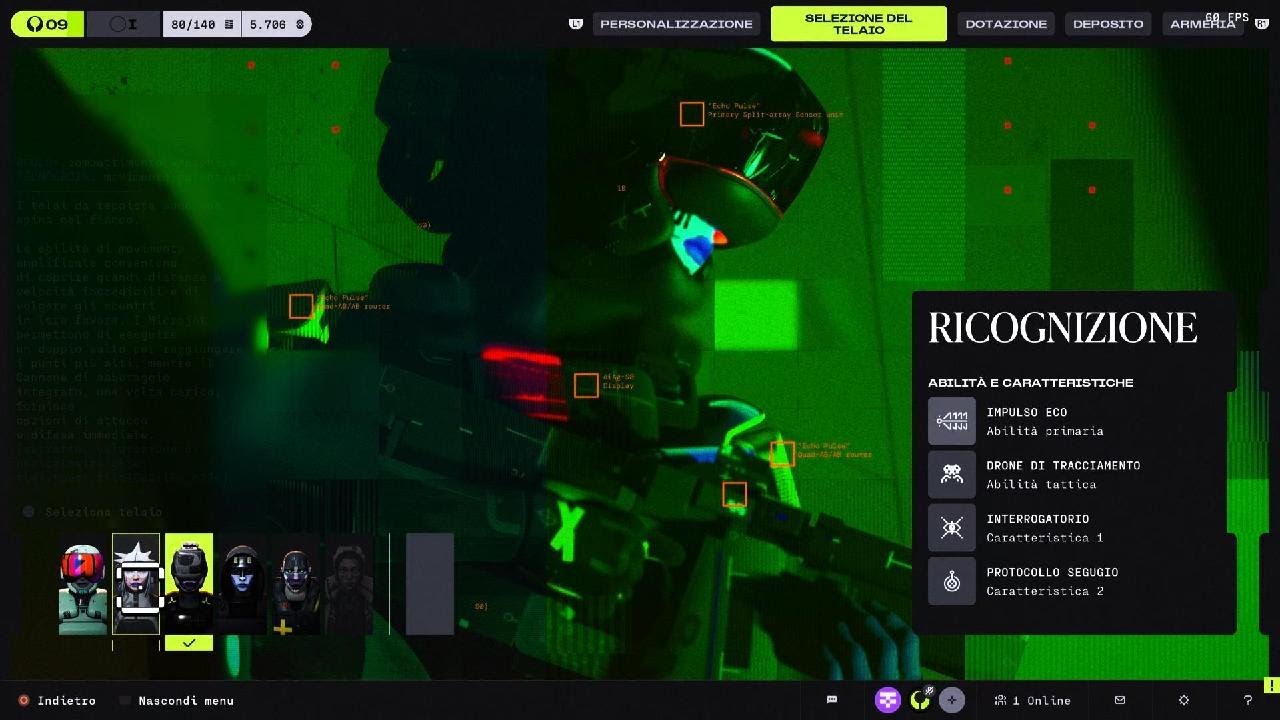Click the left bumper tab icon

576,24
